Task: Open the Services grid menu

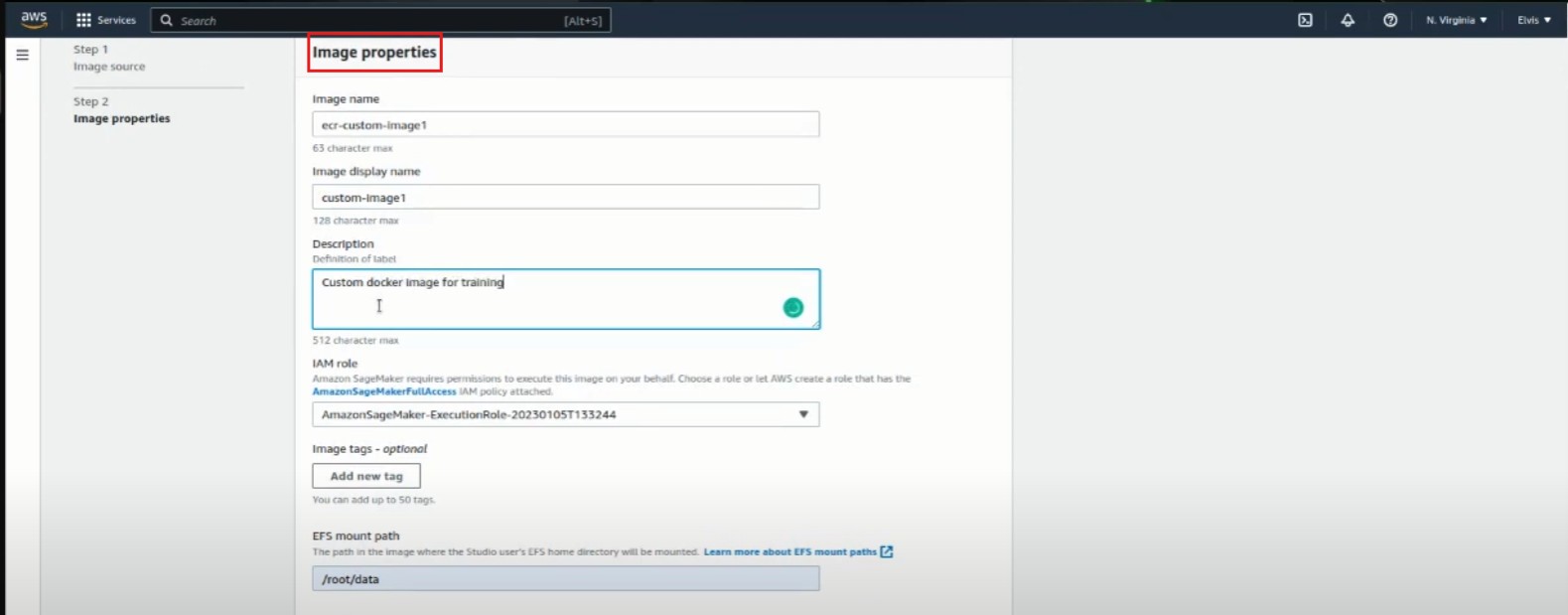Action: click(105, 20)
